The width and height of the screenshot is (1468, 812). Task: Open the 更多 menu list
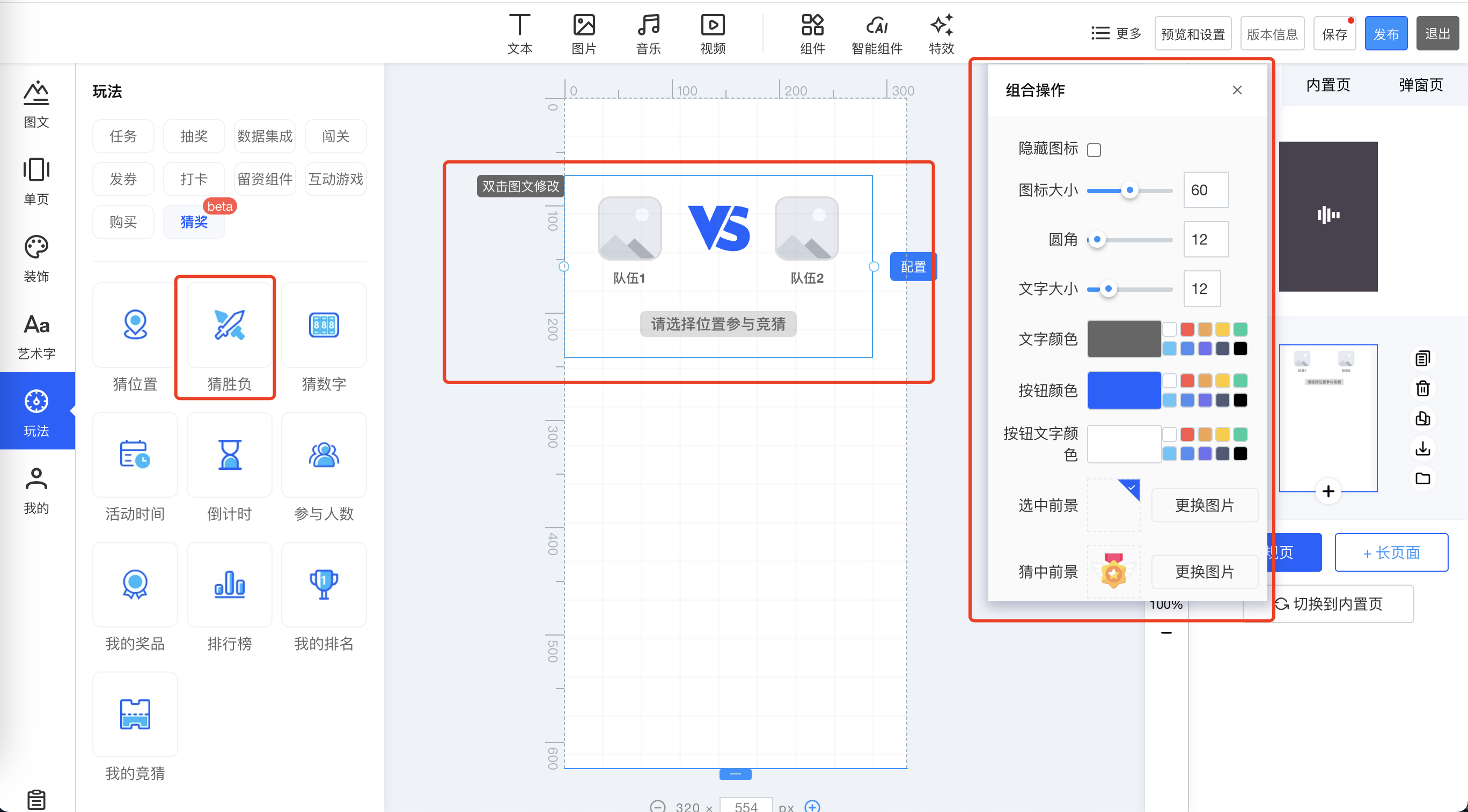click(x=1116, y=34)
